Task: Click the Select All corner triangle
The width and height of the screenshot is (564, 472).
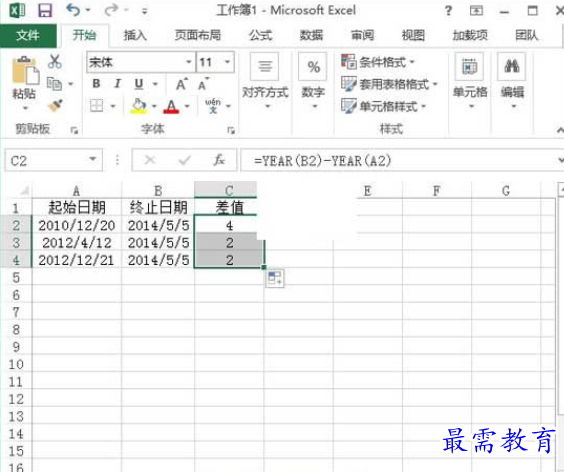Action: pos(24,190)
